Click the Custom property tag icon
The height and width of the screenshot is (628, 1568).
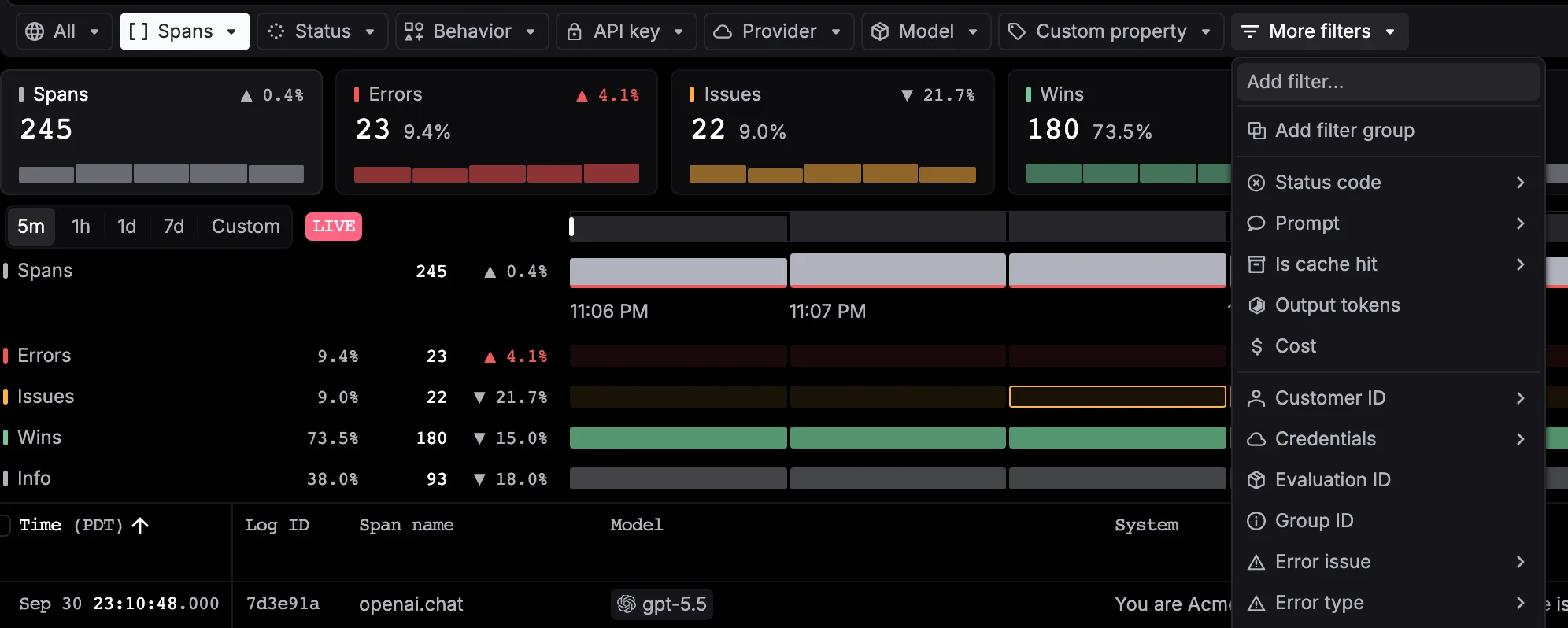point(1017,31)
